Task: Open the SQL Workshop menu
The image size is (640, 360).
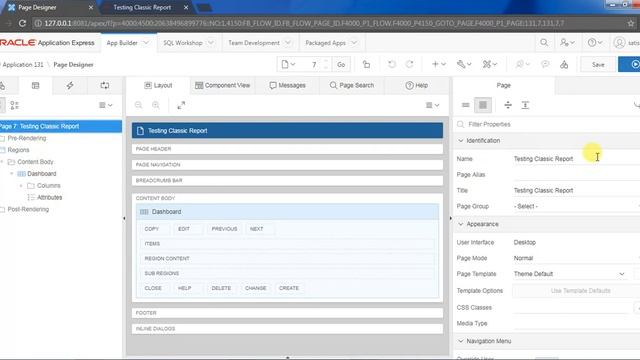Action: [x=182, y=43]
